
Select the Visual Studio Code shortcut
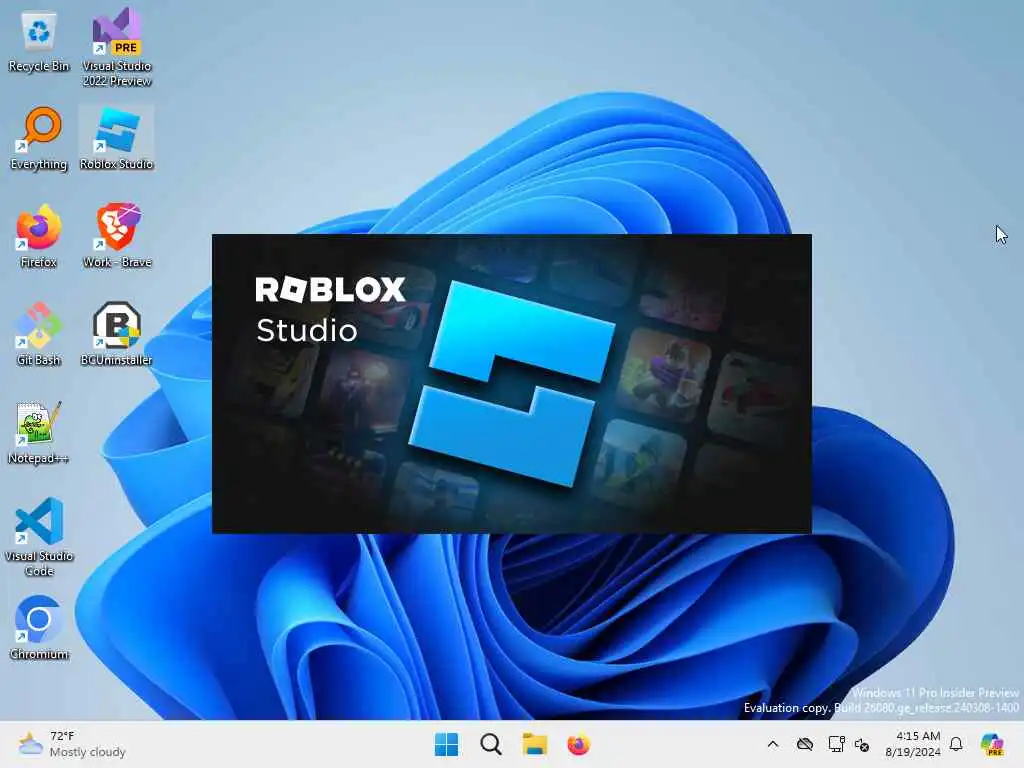pos(39,537)
